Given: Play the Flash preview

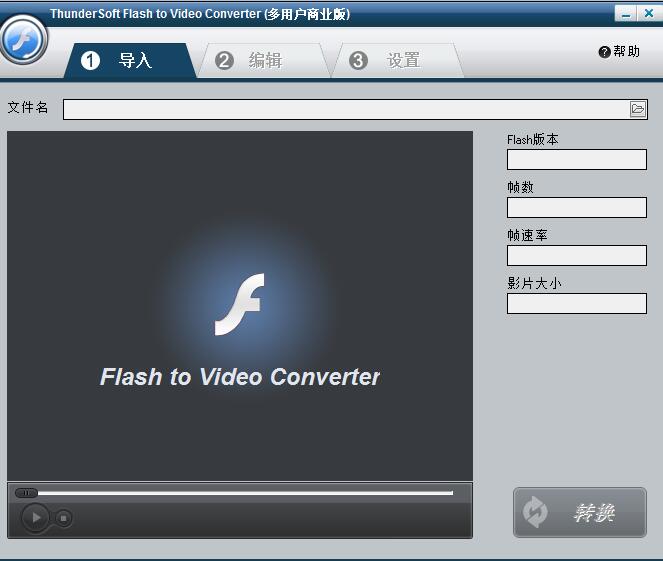Looking at the screenshot, I should [x=36, y=517].
